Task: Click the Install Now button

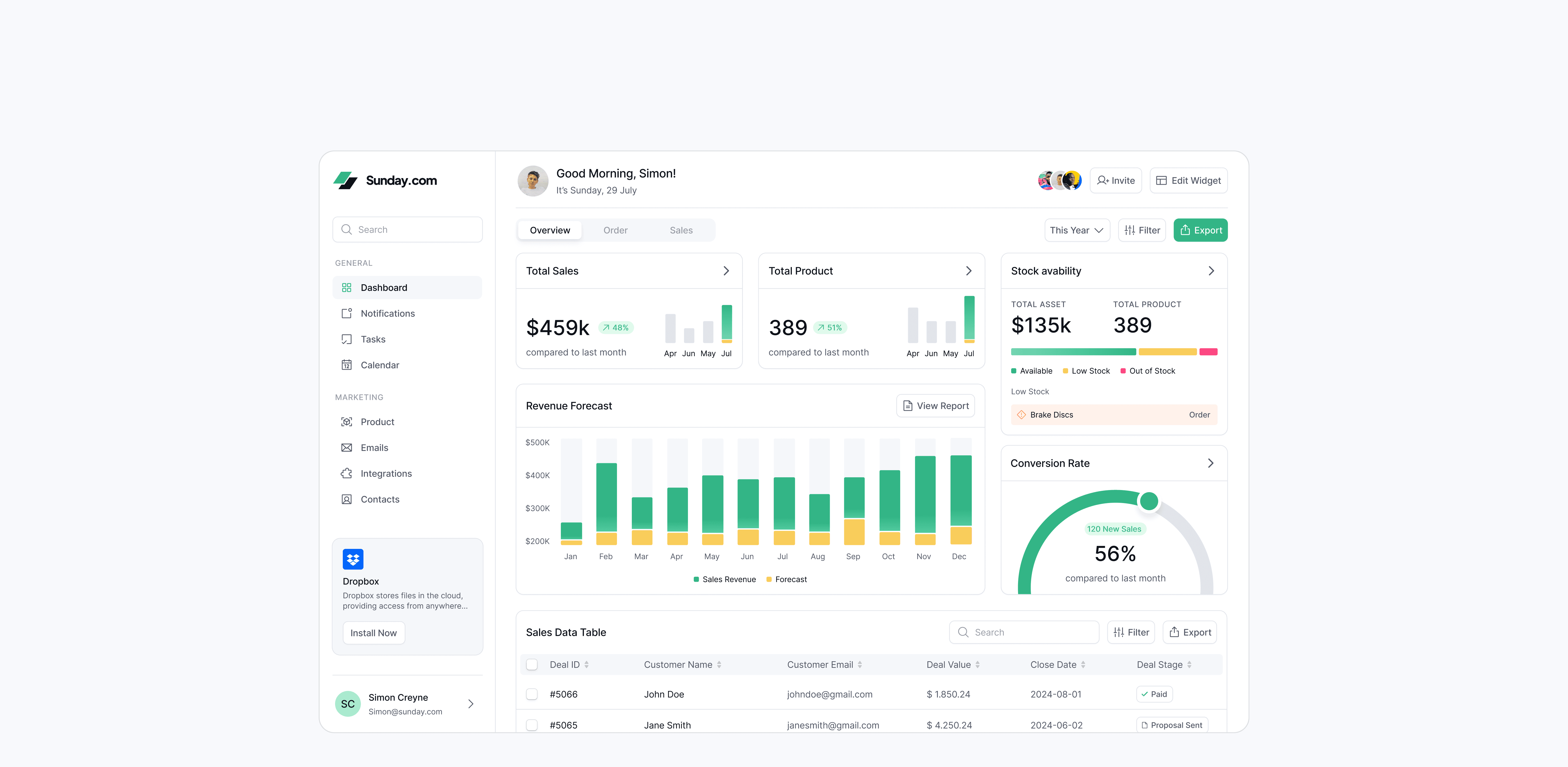Action: [374, 633]
